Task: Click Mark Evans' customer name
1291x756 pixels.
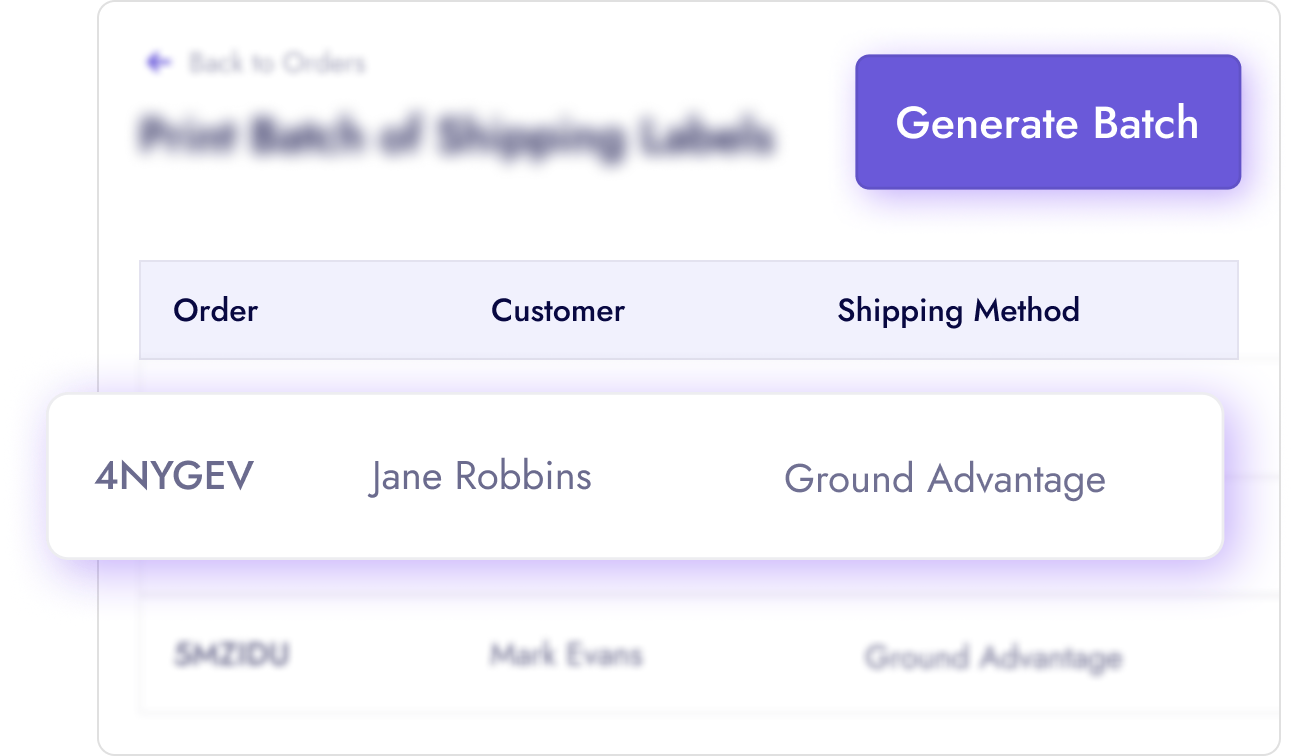Action: pos(565,656)
